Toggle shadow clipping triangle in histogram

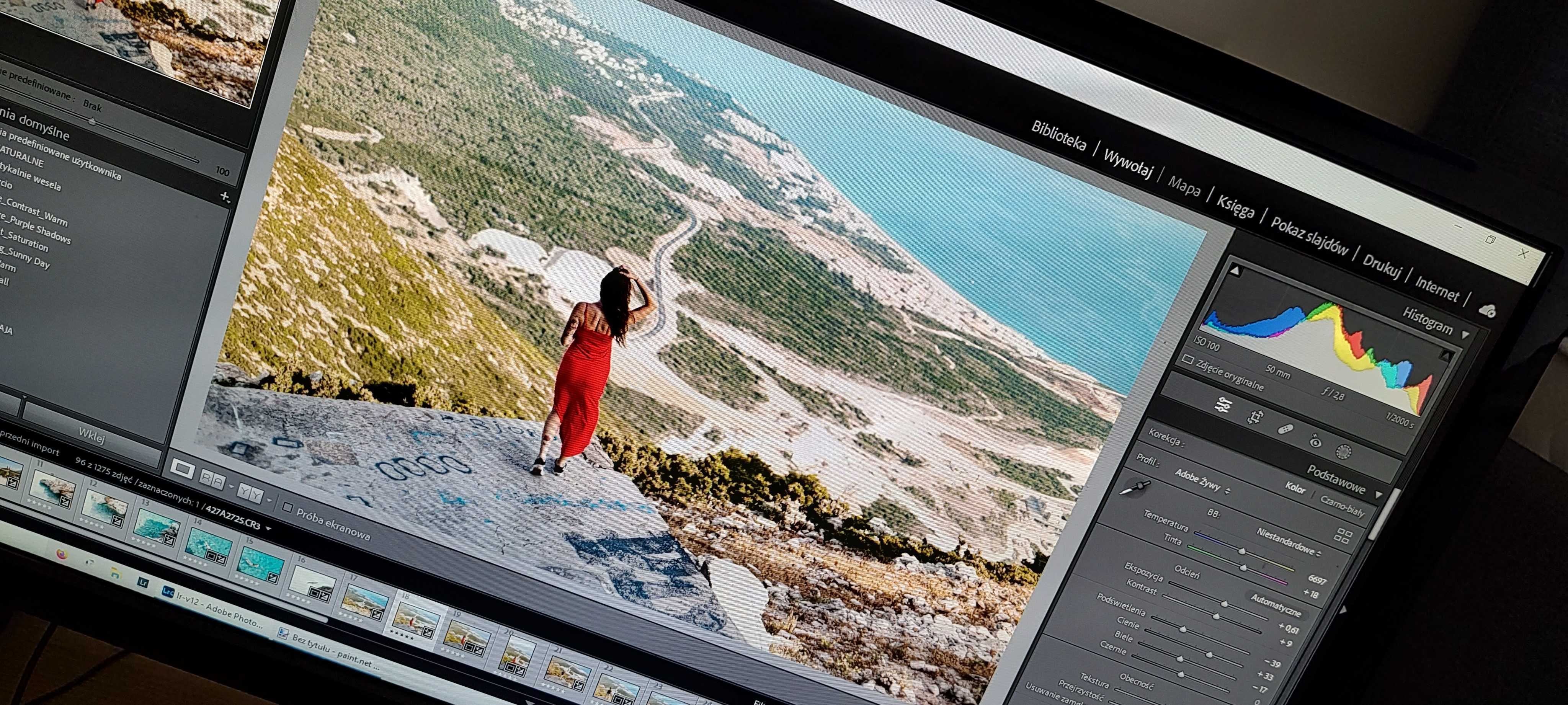coord(1236,271)
